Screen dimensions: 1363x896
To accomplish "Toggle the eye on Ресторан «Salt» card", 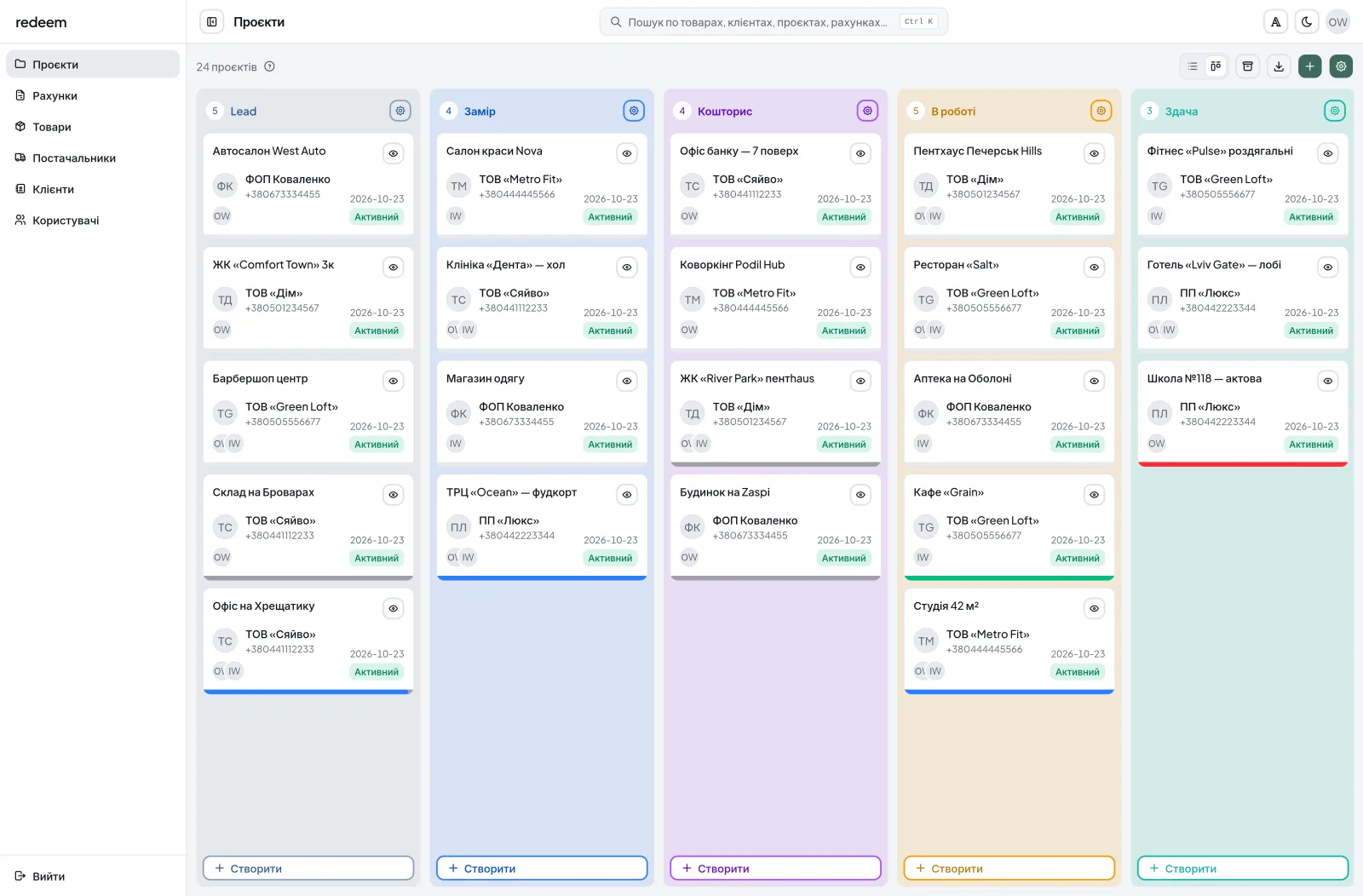I will pyautogui.click(x=1095, y=267).
